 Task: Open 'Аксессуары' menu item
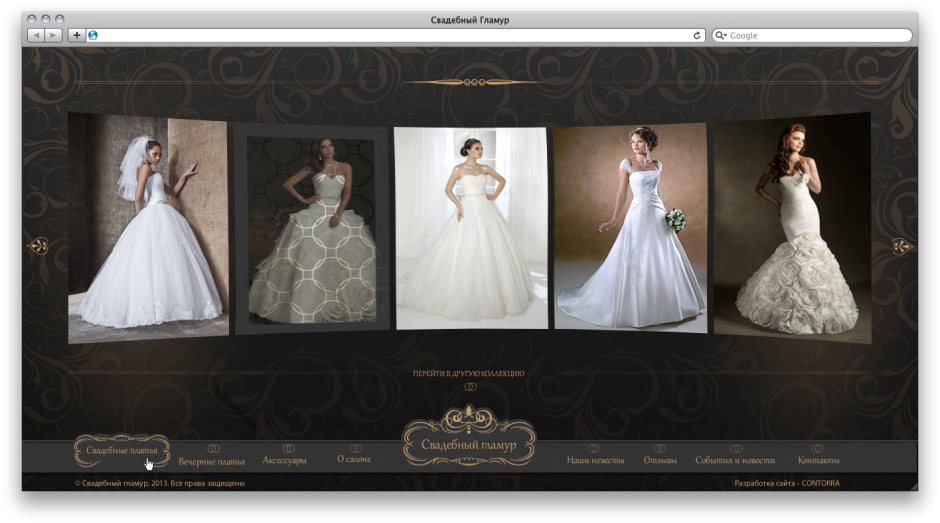tap(285, 460)
